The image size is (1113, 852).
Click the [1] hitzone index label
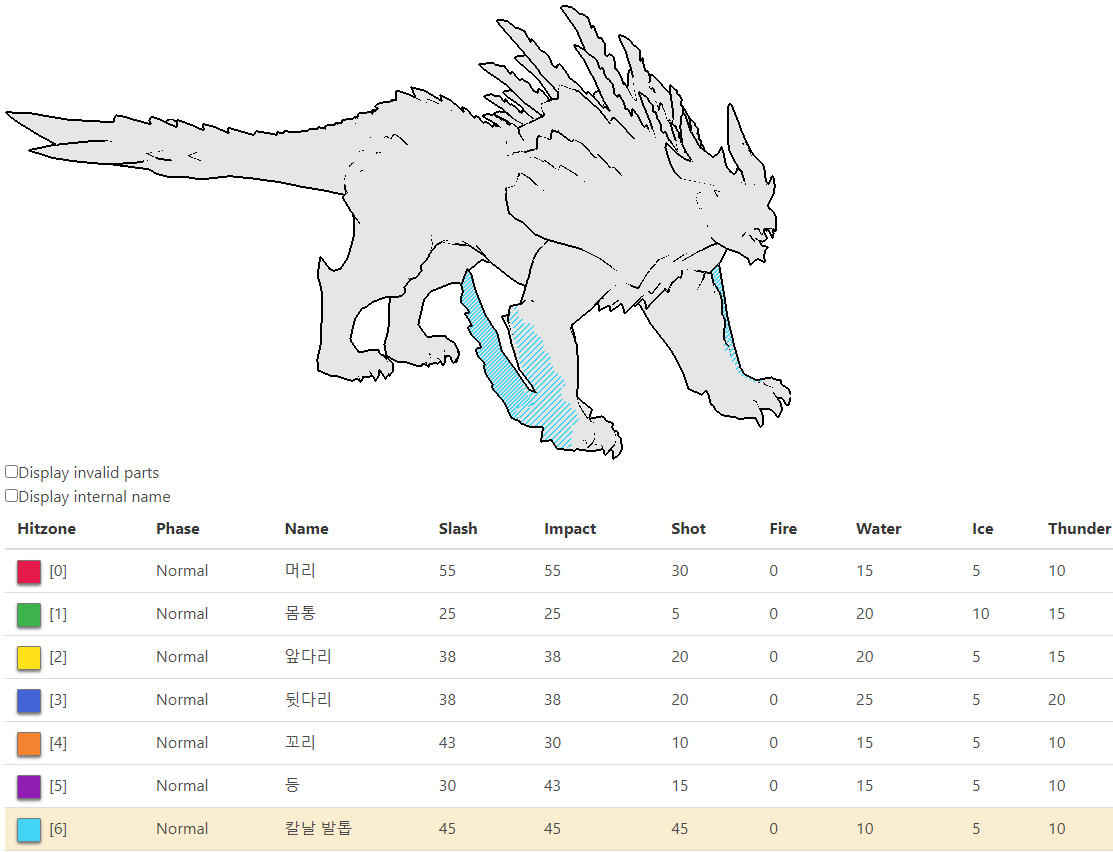(58, 614)
